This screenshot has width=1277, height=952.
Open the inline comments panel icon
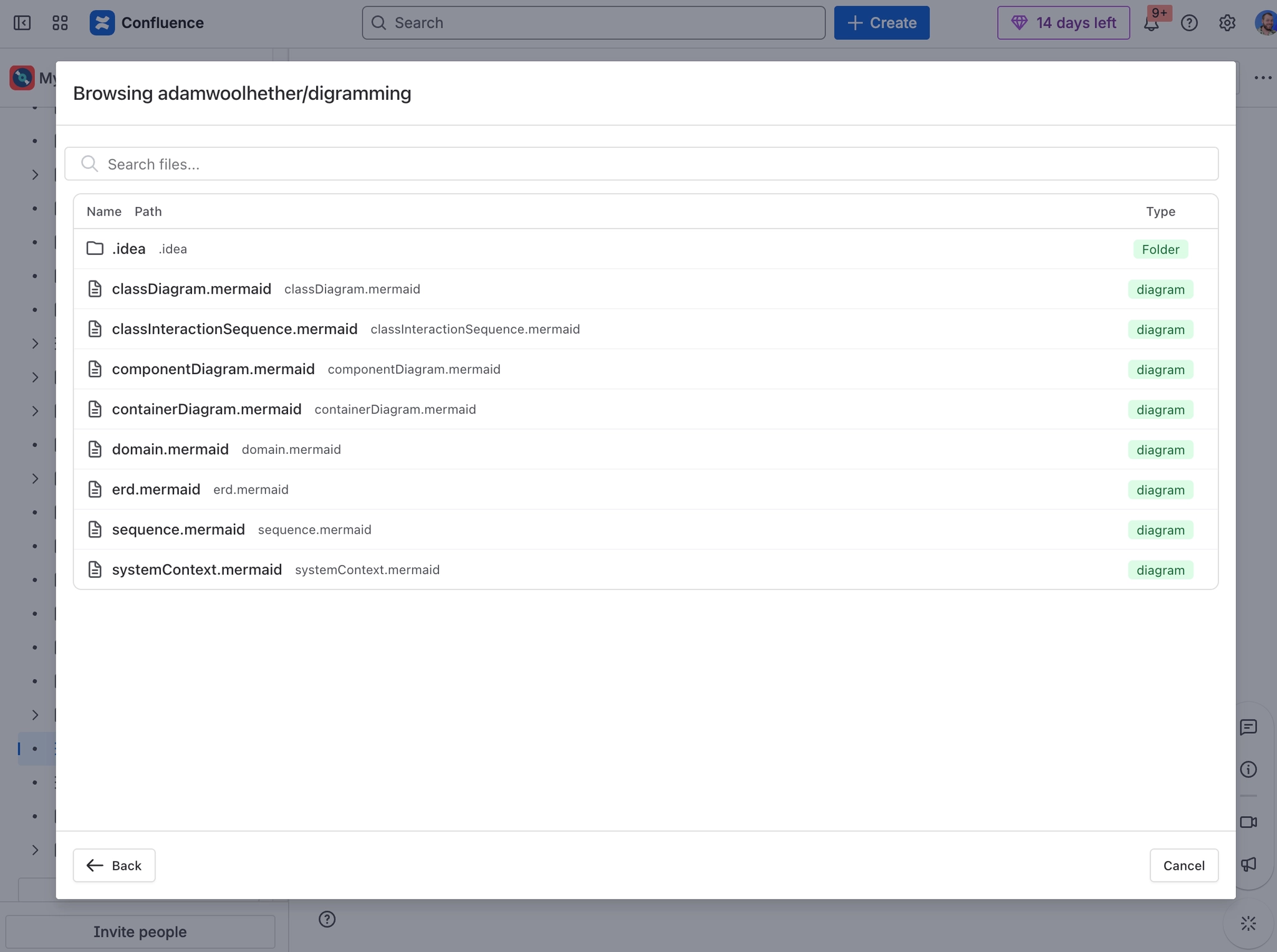[x=1249, y=727]
